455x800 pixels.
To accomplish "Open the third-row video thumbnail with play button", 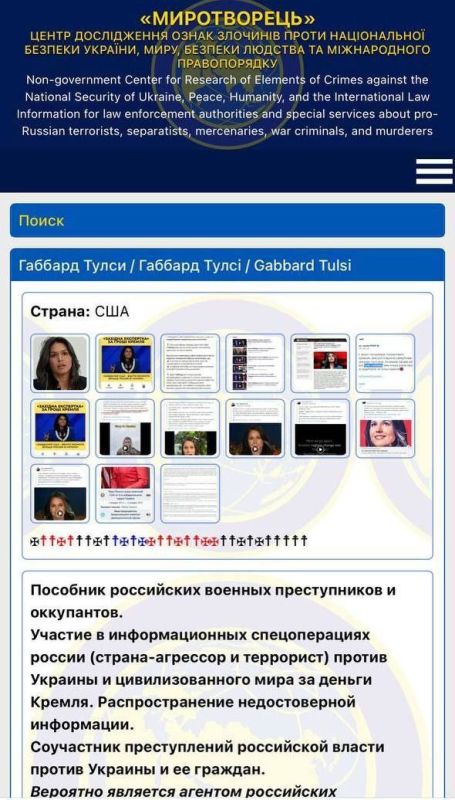I will point(60,493).
